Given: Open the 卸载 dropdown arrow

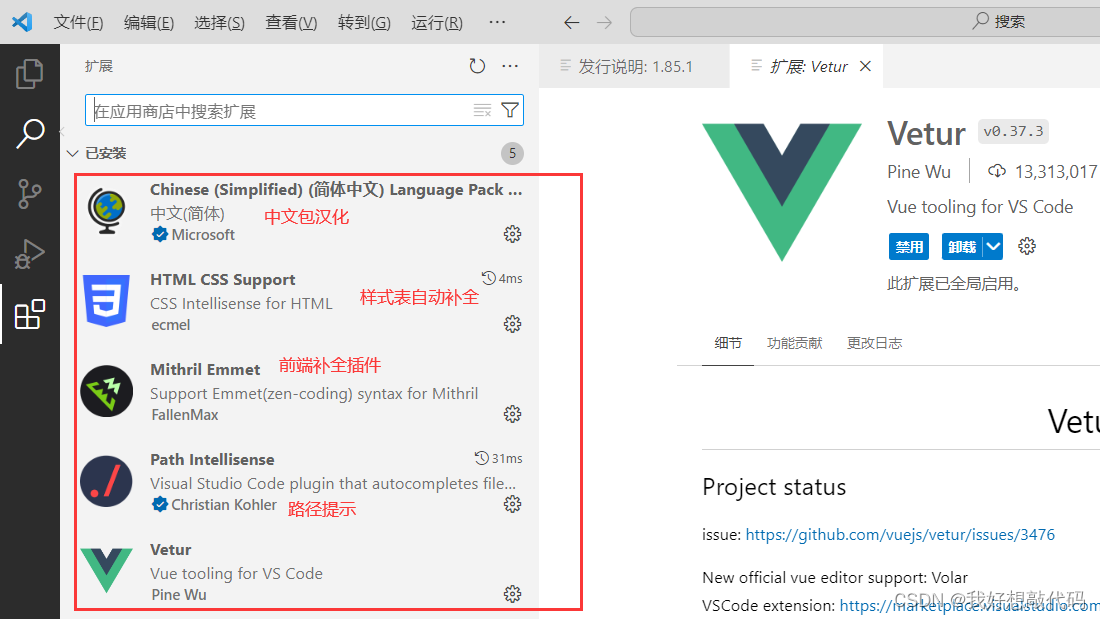Looking at the screenshot, I should 993,246.
